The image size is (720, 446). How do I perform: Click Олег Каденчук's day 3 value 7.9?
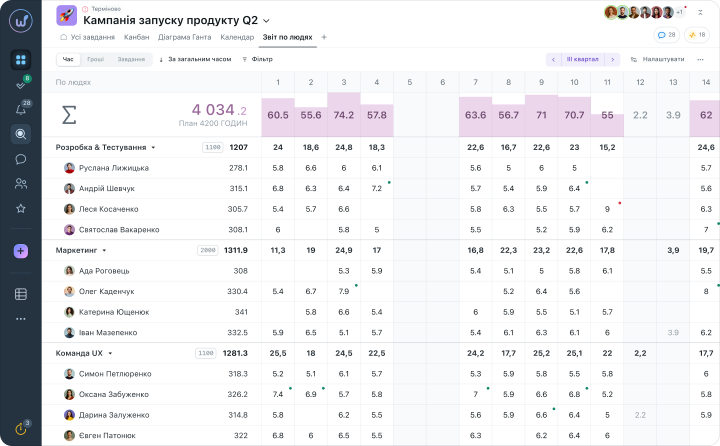pos(344,291)
